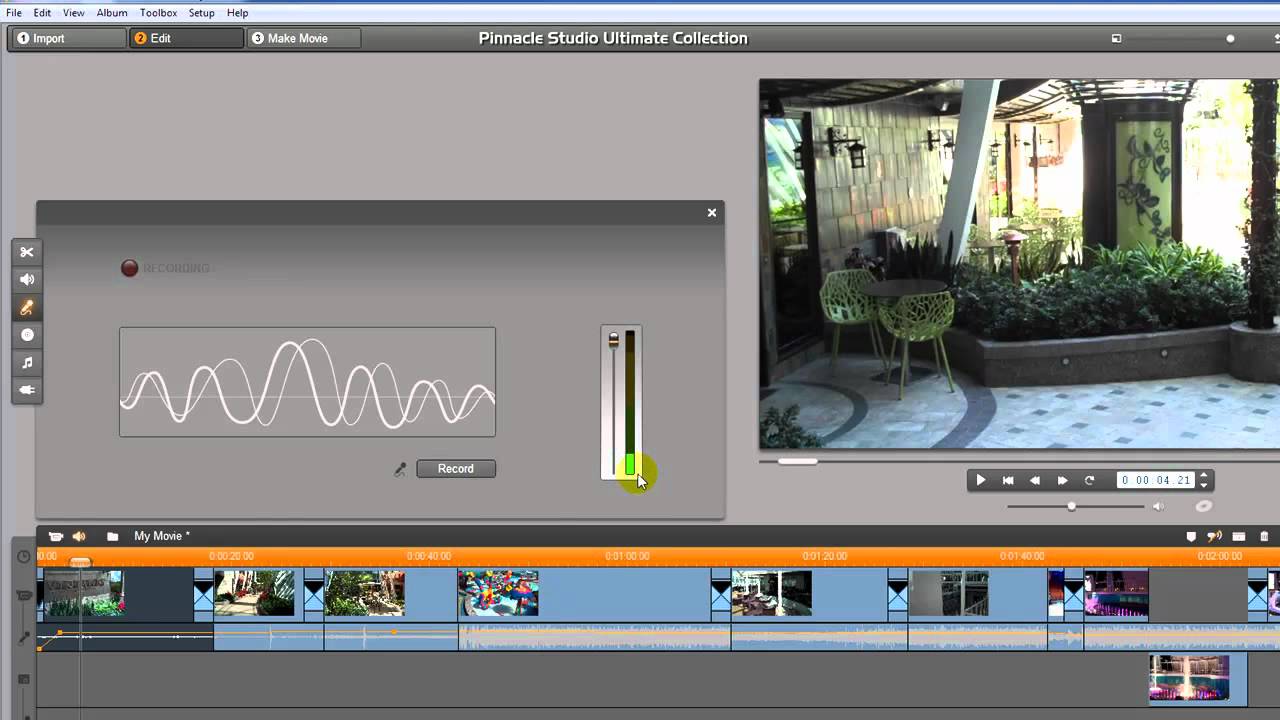
Task: Open the Album menu
Action: coord(112,13)
